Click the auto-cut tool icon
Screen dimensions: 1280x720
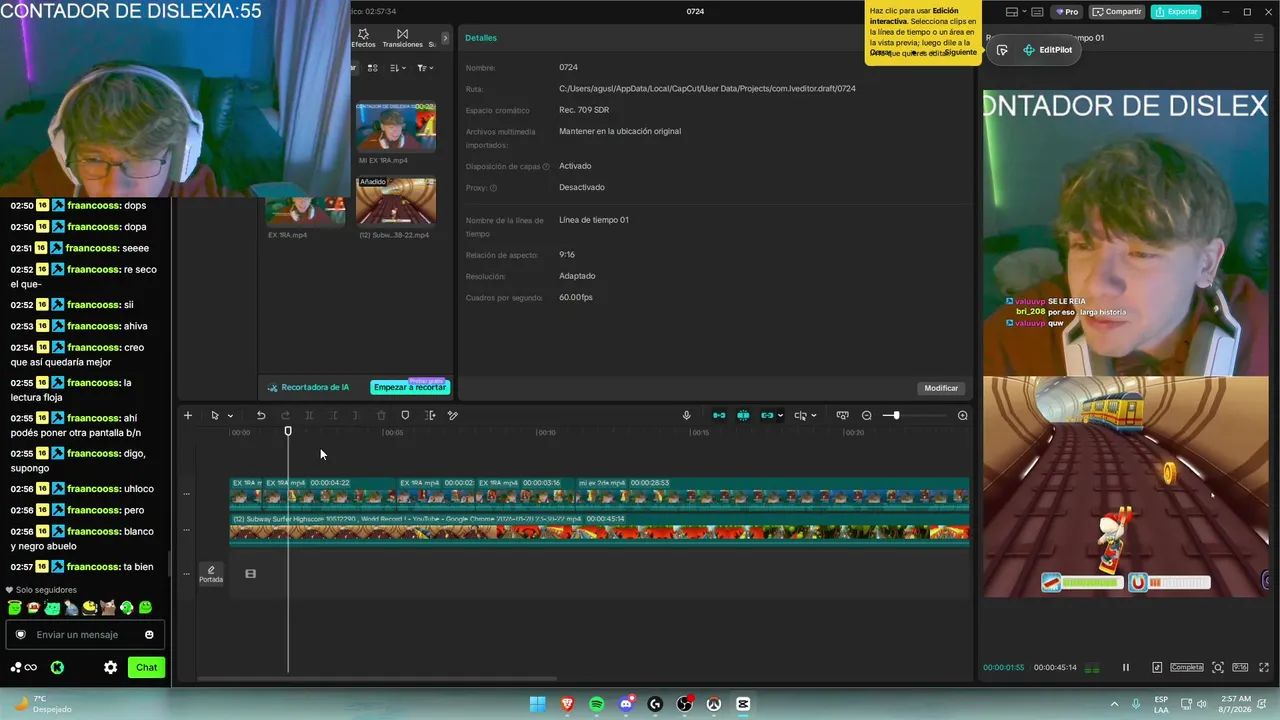[x=430, y=415]
